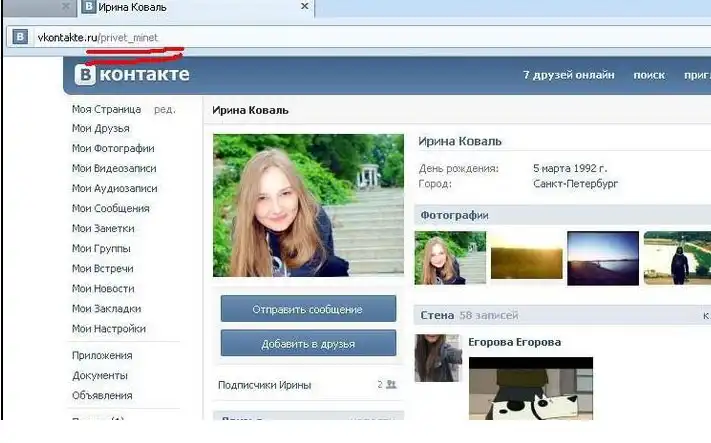Open Мои Настройки in the left menu

[x=108, y=329]
